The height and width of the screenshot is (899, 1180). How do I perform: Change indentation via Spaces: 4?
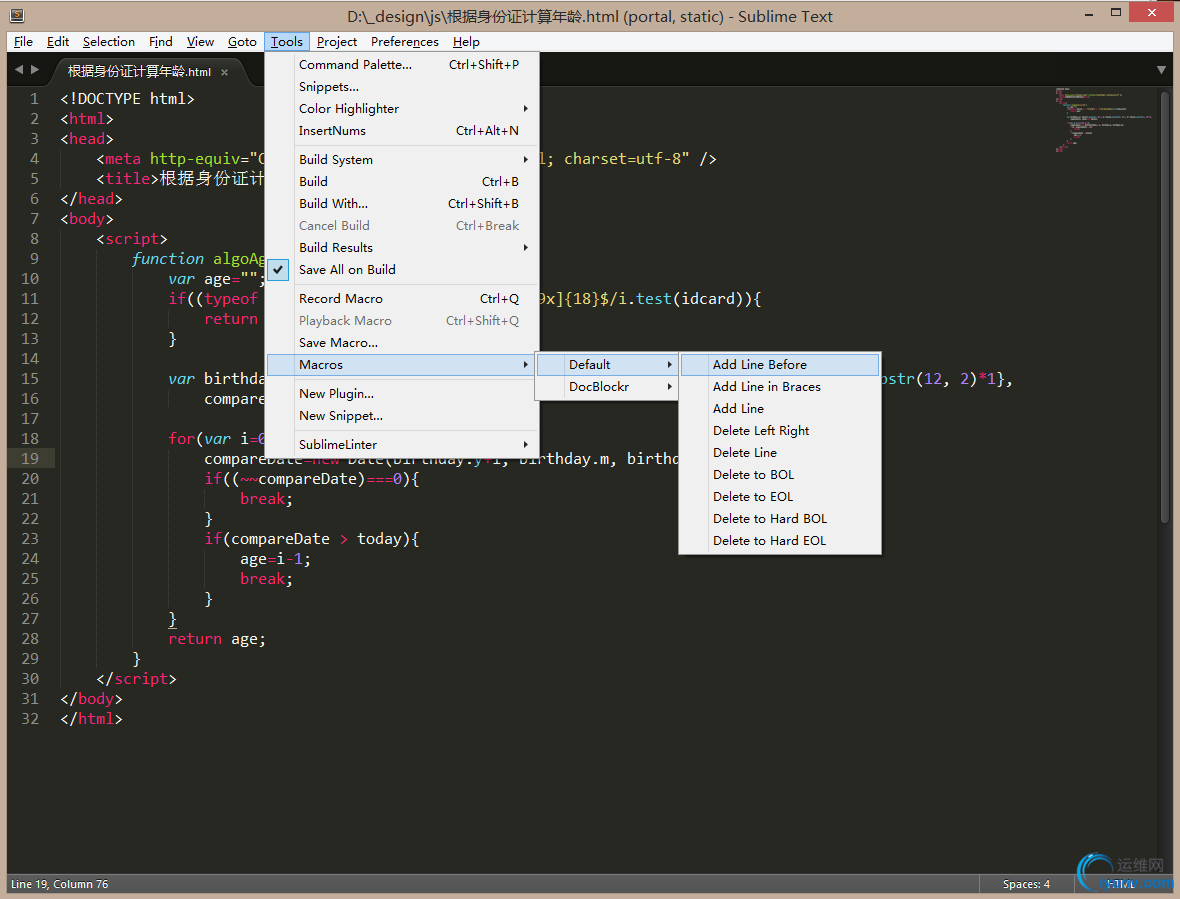[1026, 884]
